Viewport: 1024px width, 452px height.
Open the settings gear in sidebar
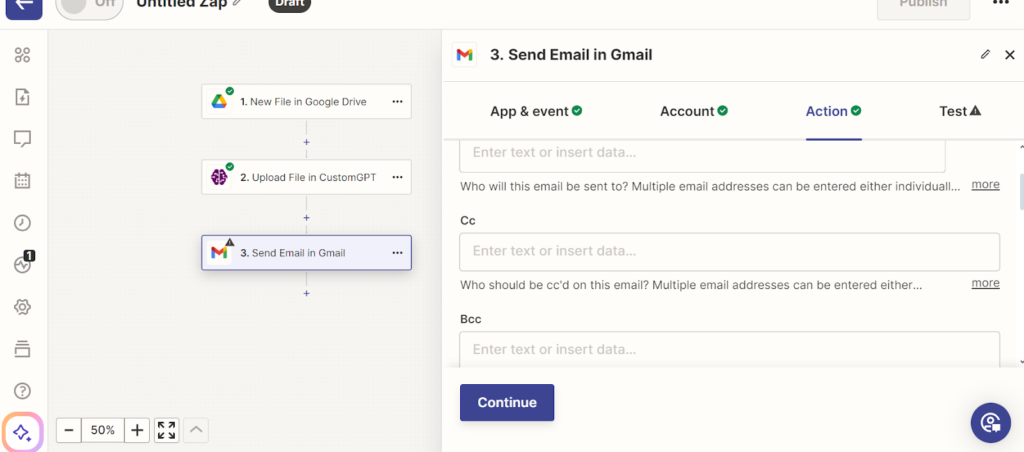23,307
